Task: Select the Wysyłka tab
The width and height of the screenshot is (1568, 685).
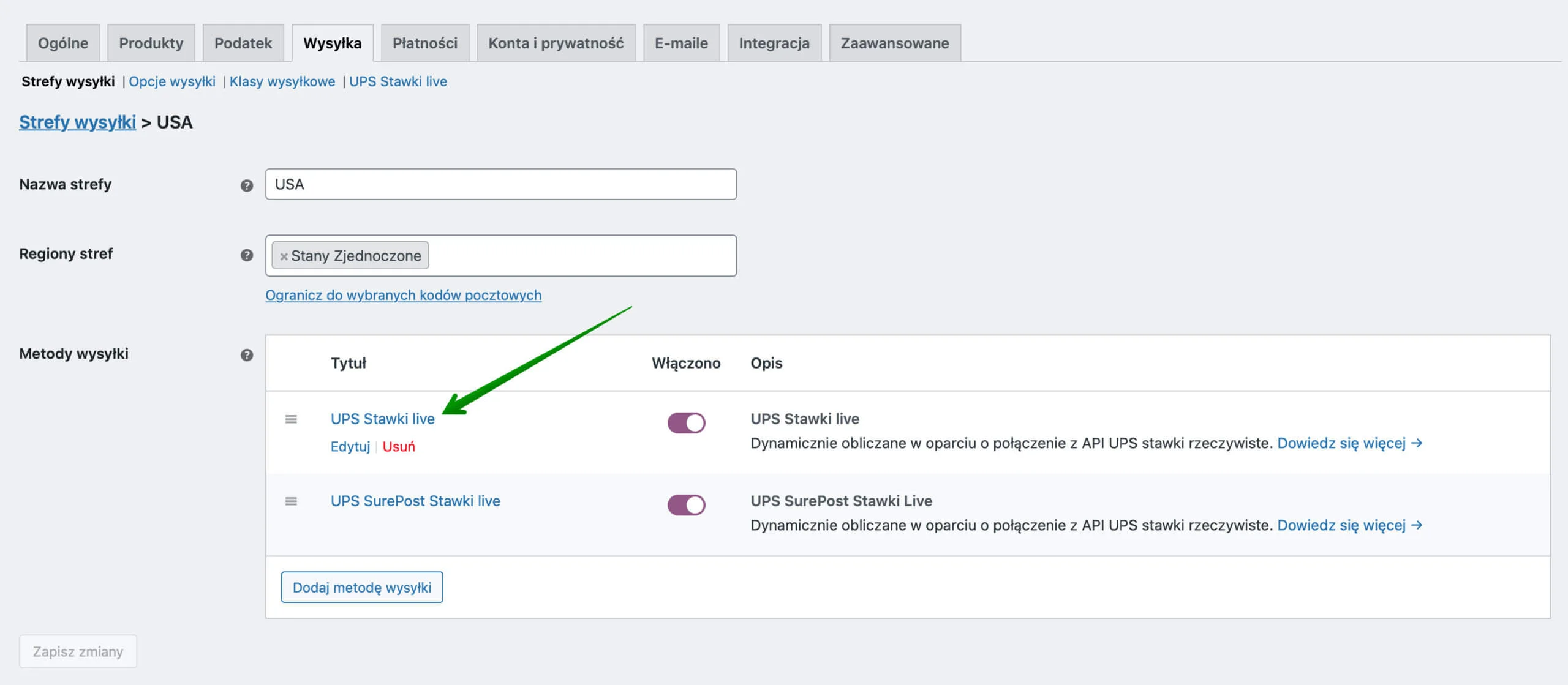Action: pos(333,43)
